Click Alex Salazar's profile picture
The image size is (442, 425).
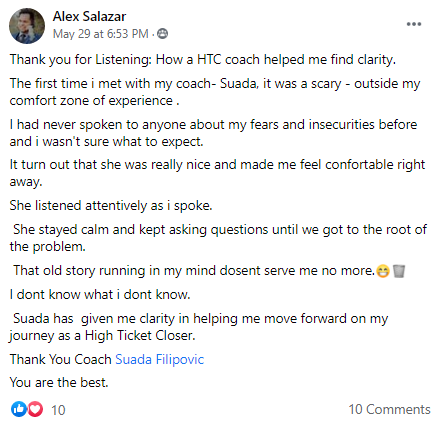click(x=27, y=26)
